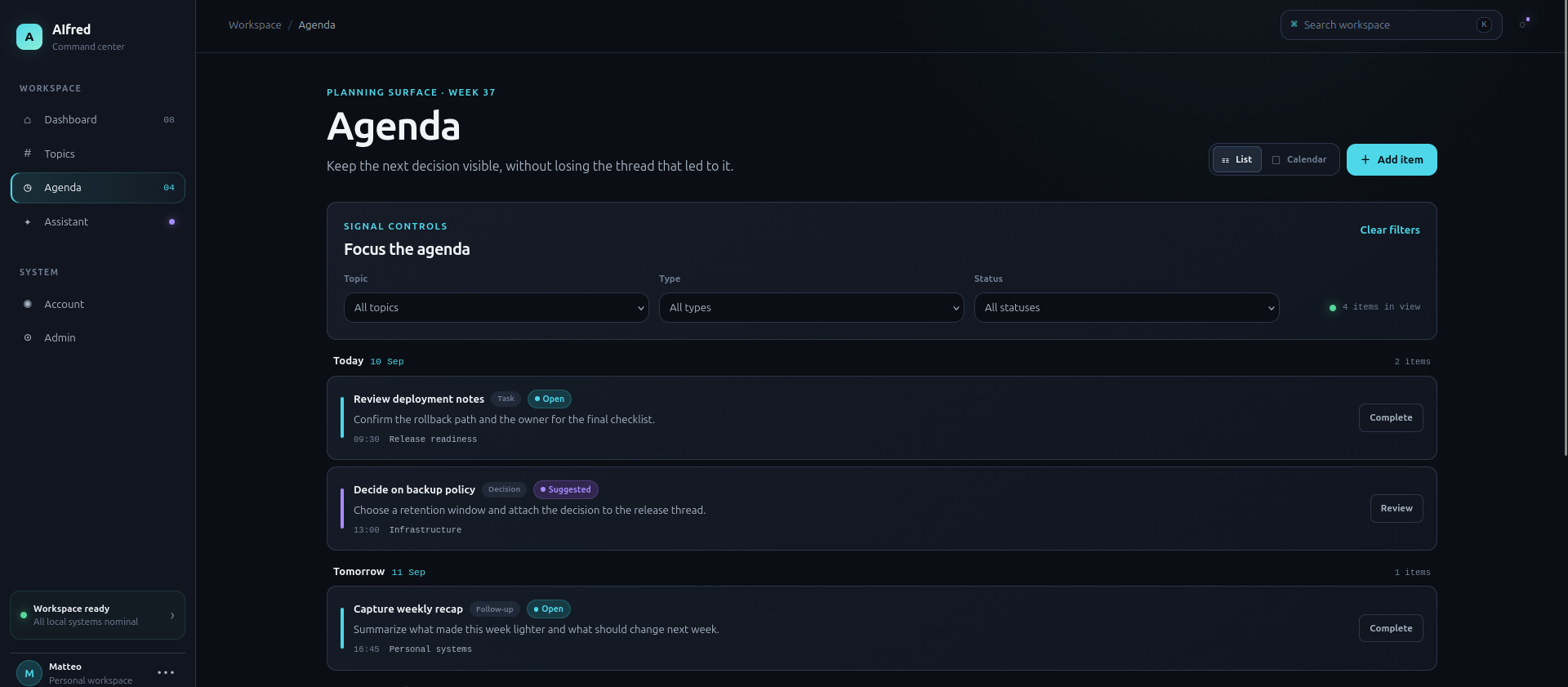The image size is (1568, 687).
Task: Click the Suggested status badge
Action: tap(566, 489)
